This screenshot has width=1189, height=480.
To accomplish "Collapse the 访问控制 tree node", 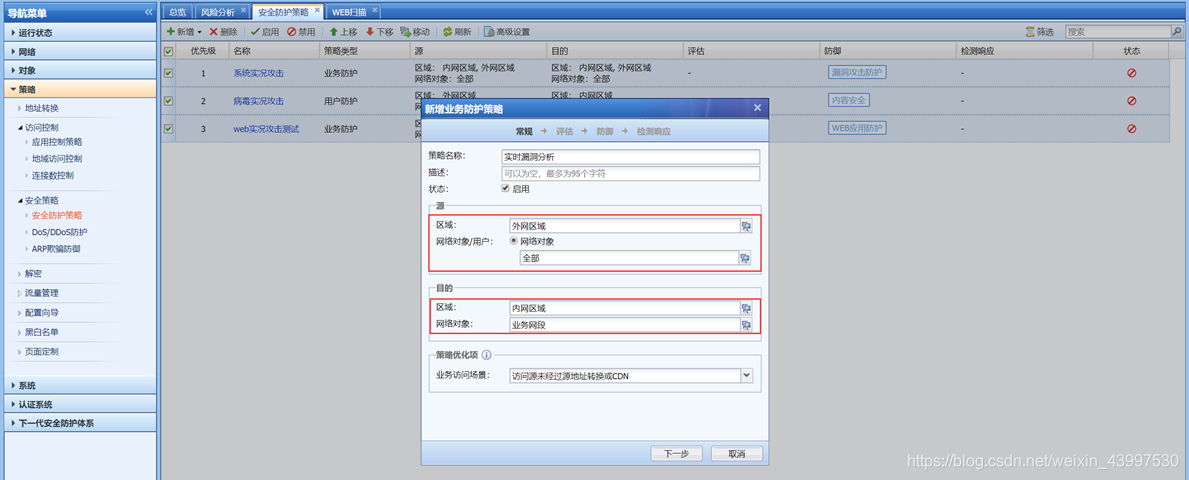I will [x=20, y=127].
